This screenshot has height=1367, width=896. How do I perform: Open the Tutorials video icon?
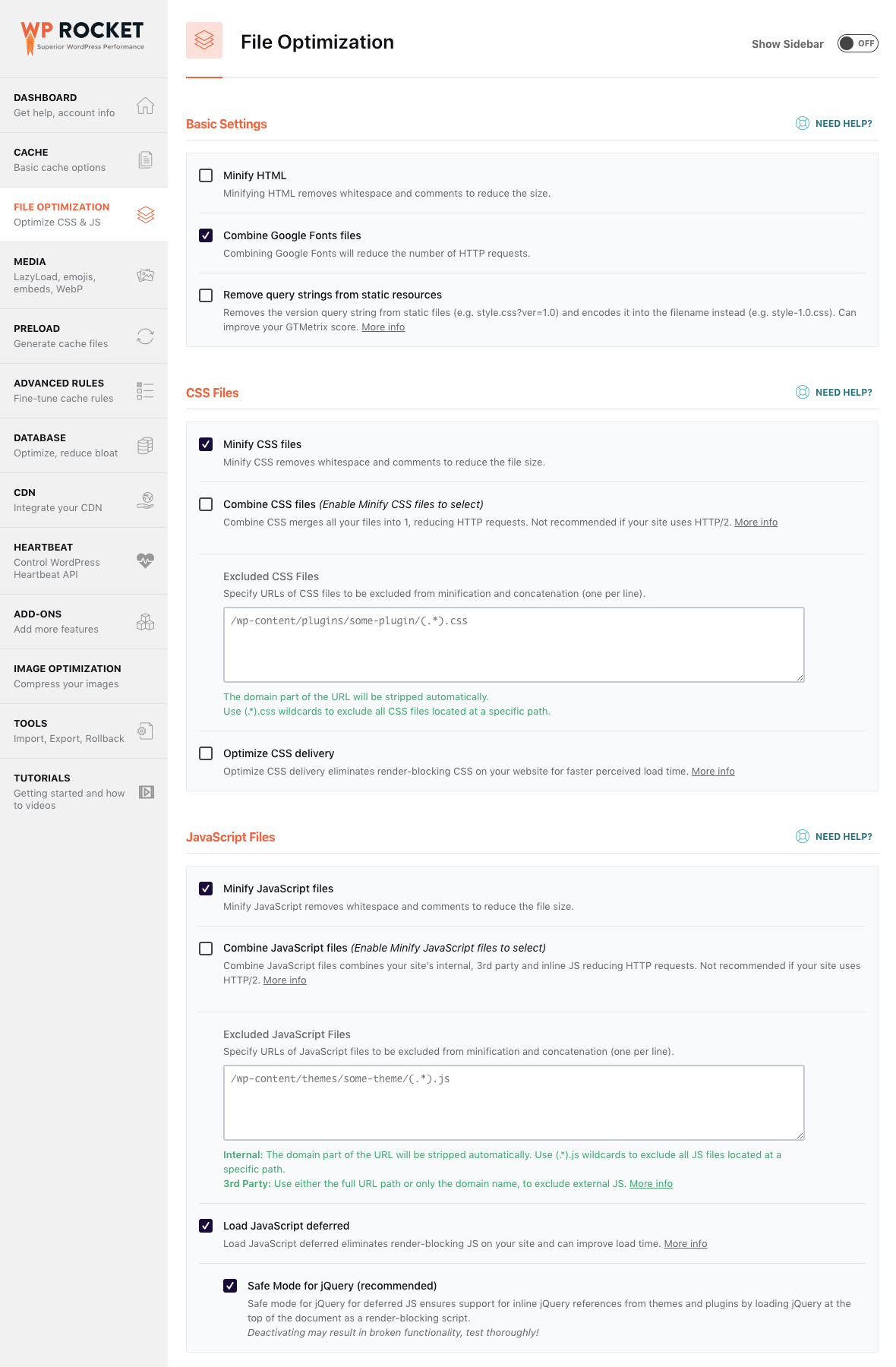pyautogui.click(x=145, y=791)
